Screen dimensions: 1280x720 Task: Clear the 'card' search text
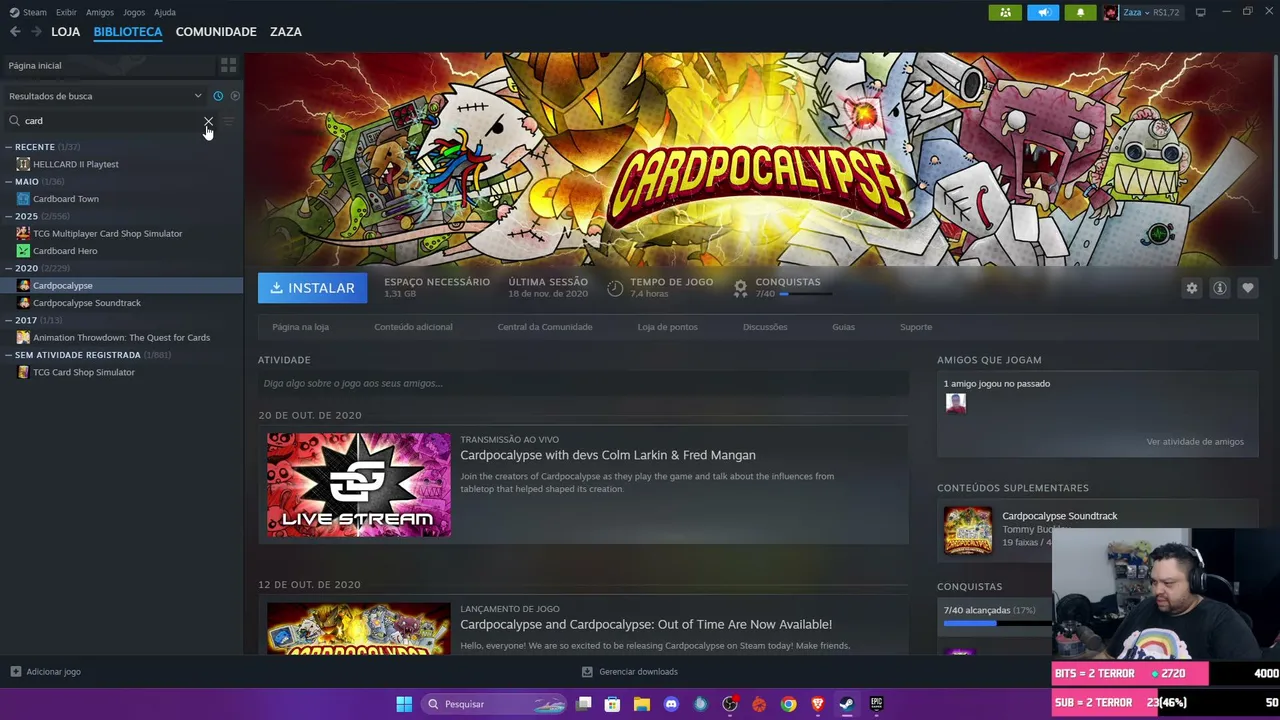click(208, 121)
